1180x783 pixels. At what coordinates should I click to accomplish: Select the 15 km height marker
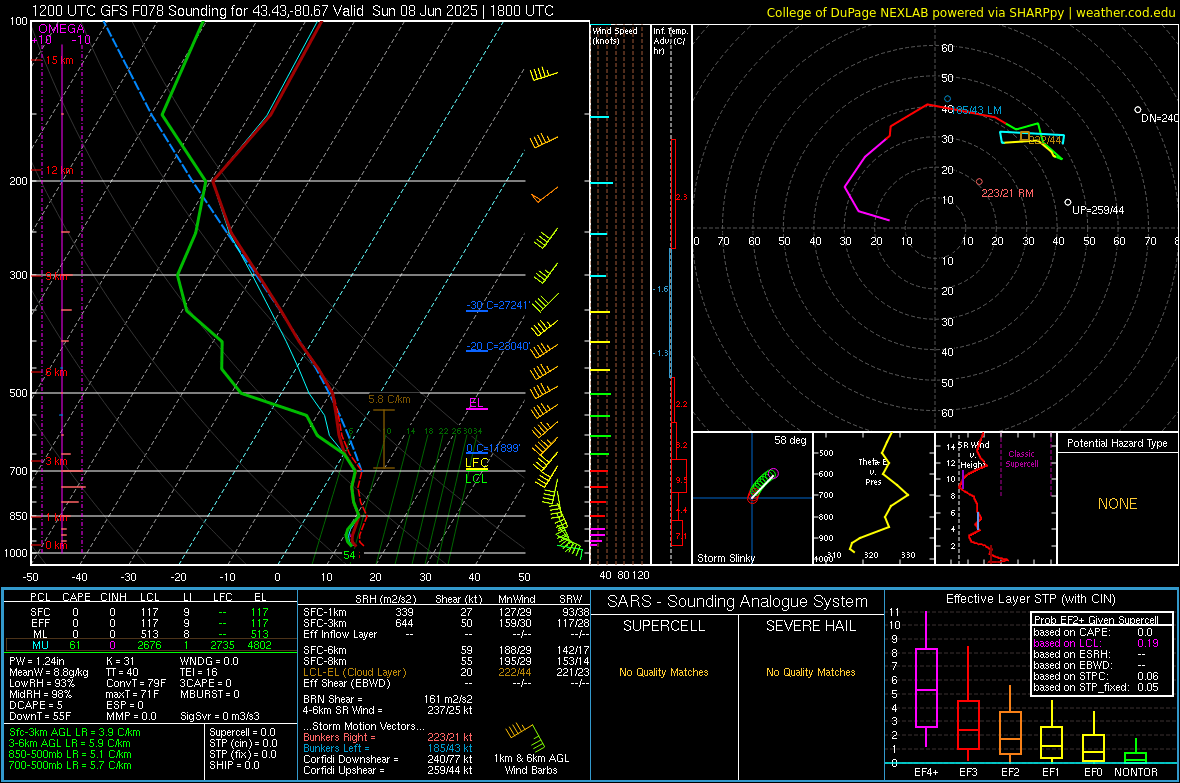[x=59, y=60]
